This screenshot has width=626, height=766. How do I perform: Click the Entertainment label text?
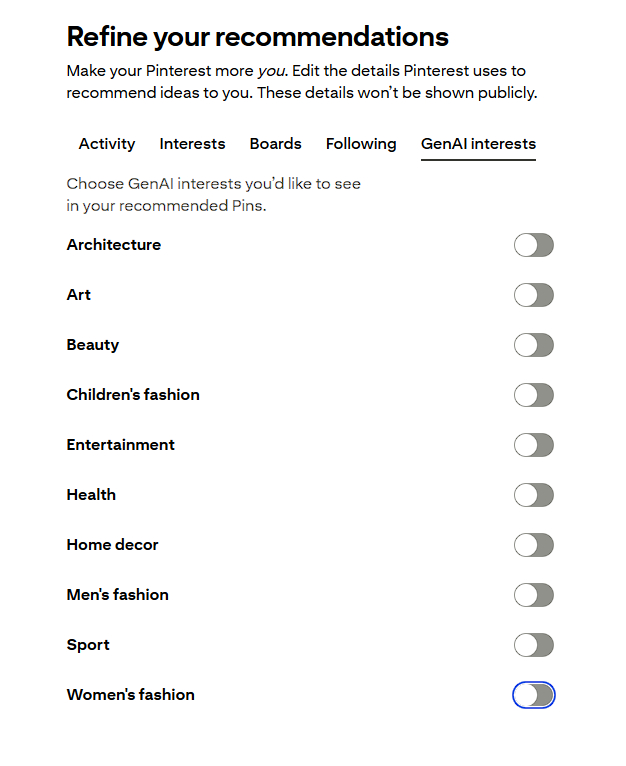coord(121,445)
